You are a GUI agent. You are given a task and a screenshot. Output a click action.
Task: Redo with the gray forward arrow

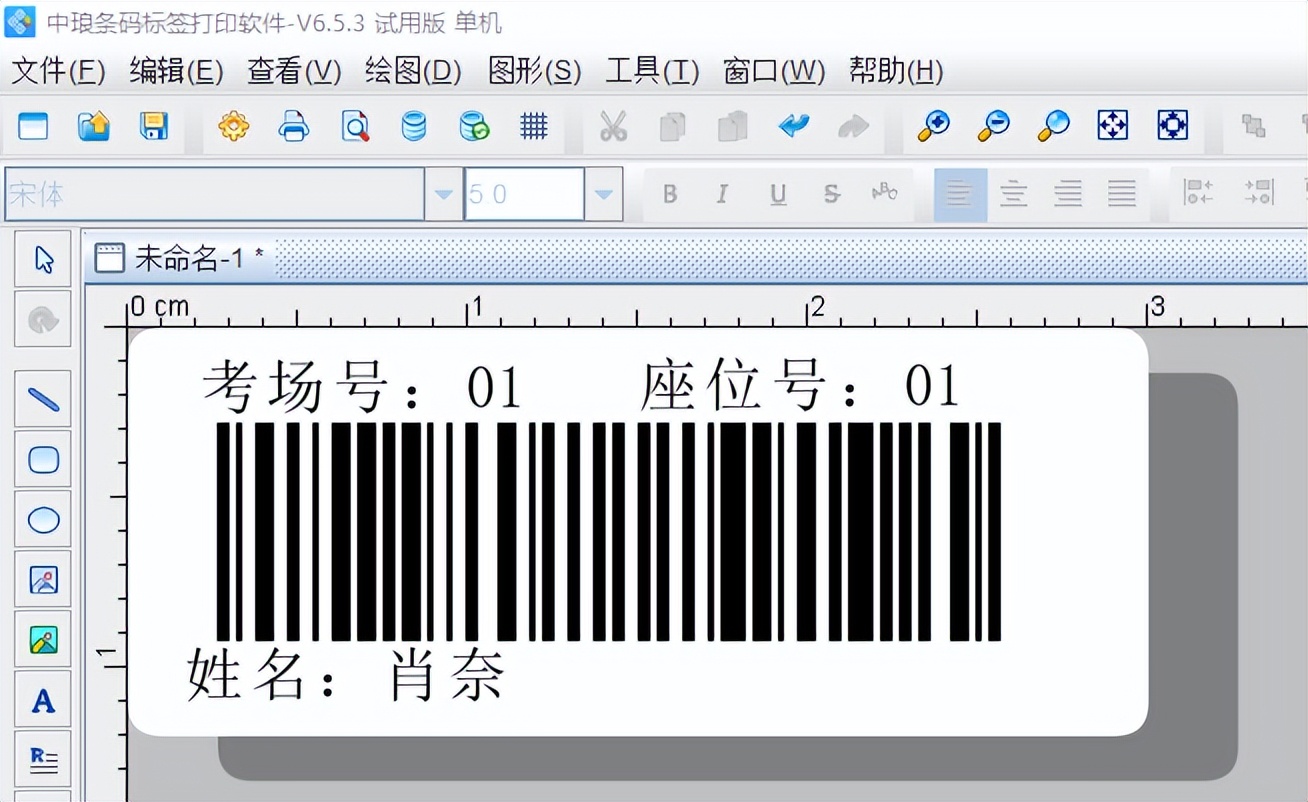(853, 126)
